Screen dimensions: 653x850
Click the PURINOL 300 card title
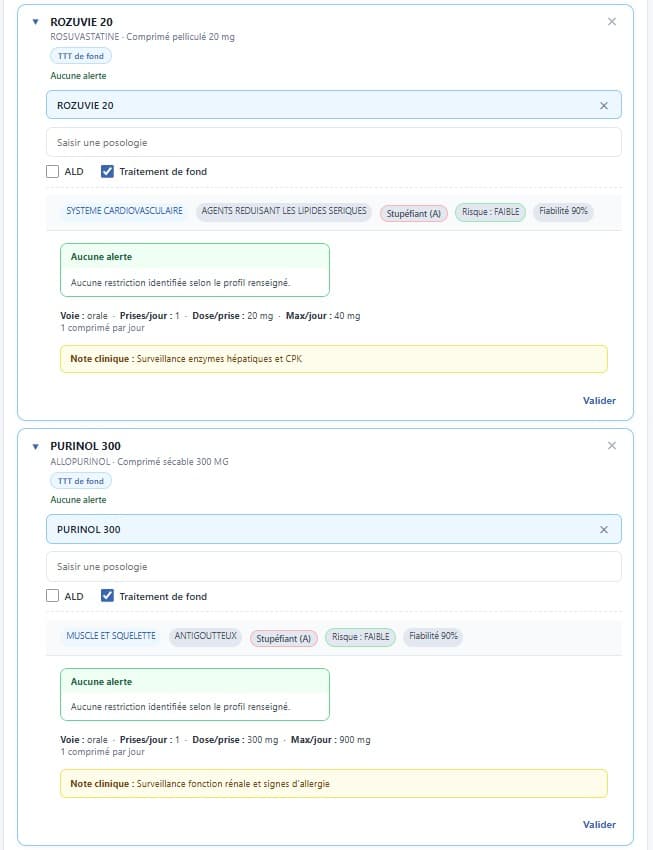point(86,446)
